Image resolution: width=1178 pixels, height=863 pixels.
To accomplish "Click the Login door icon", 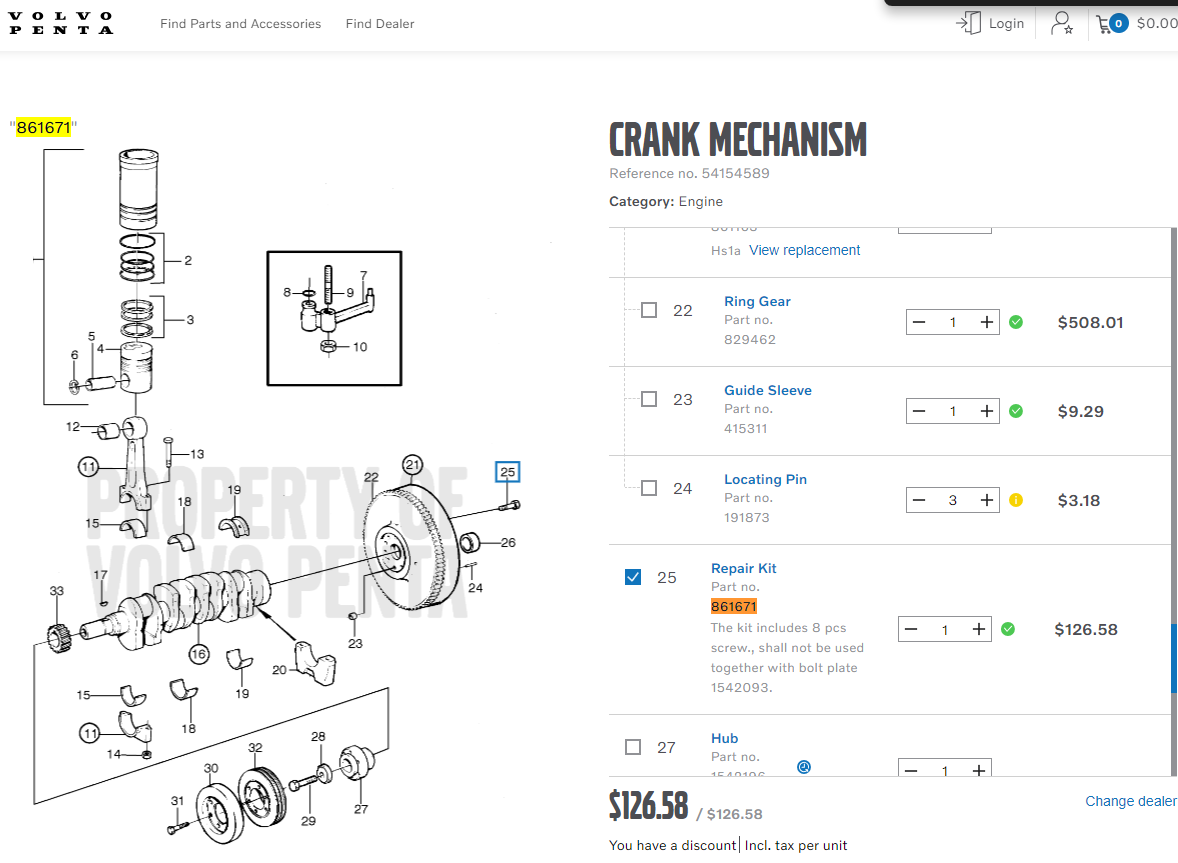I will [x=968, y=23].
